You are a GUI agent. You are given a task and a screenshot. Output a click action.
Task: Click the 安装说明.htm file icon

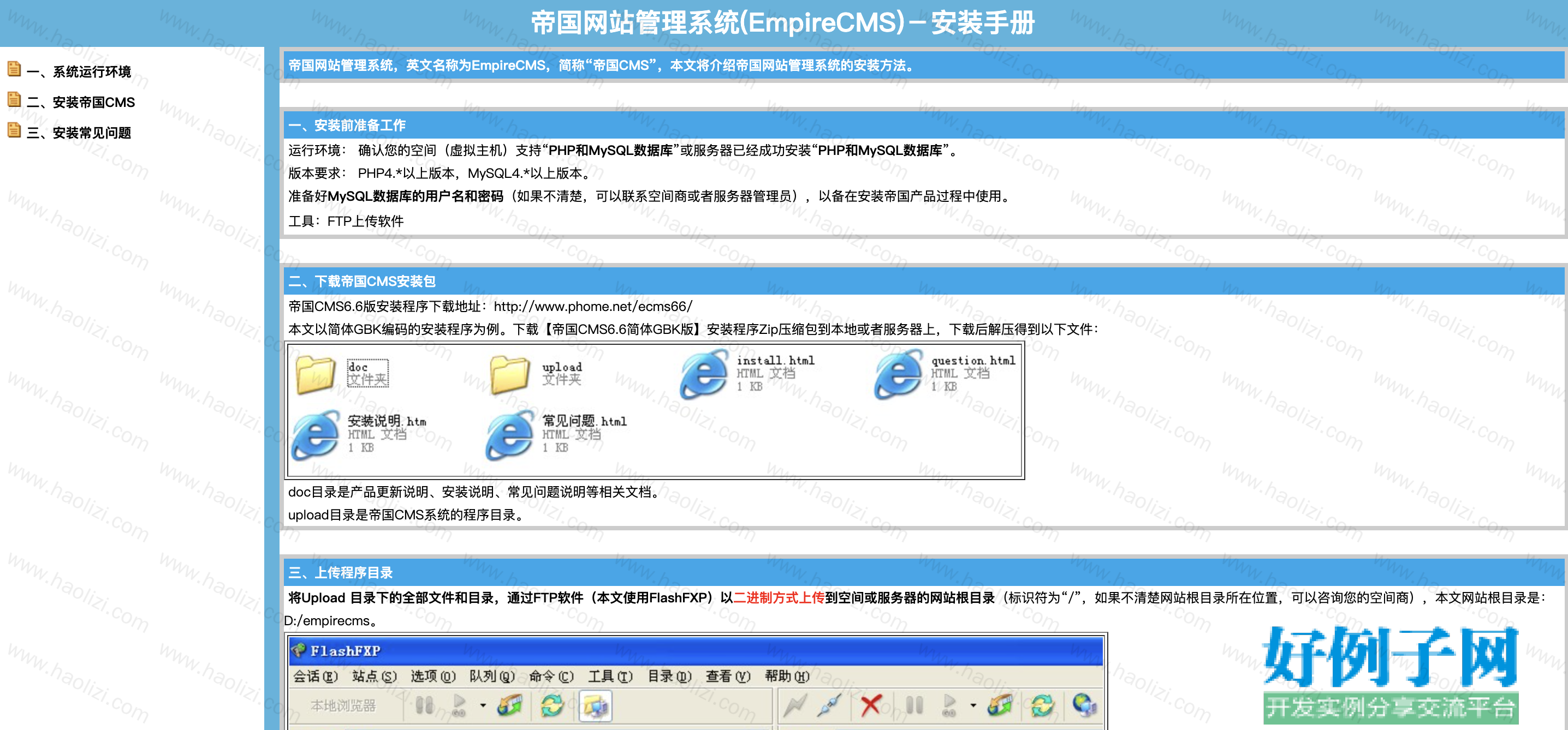click(316, 435)
